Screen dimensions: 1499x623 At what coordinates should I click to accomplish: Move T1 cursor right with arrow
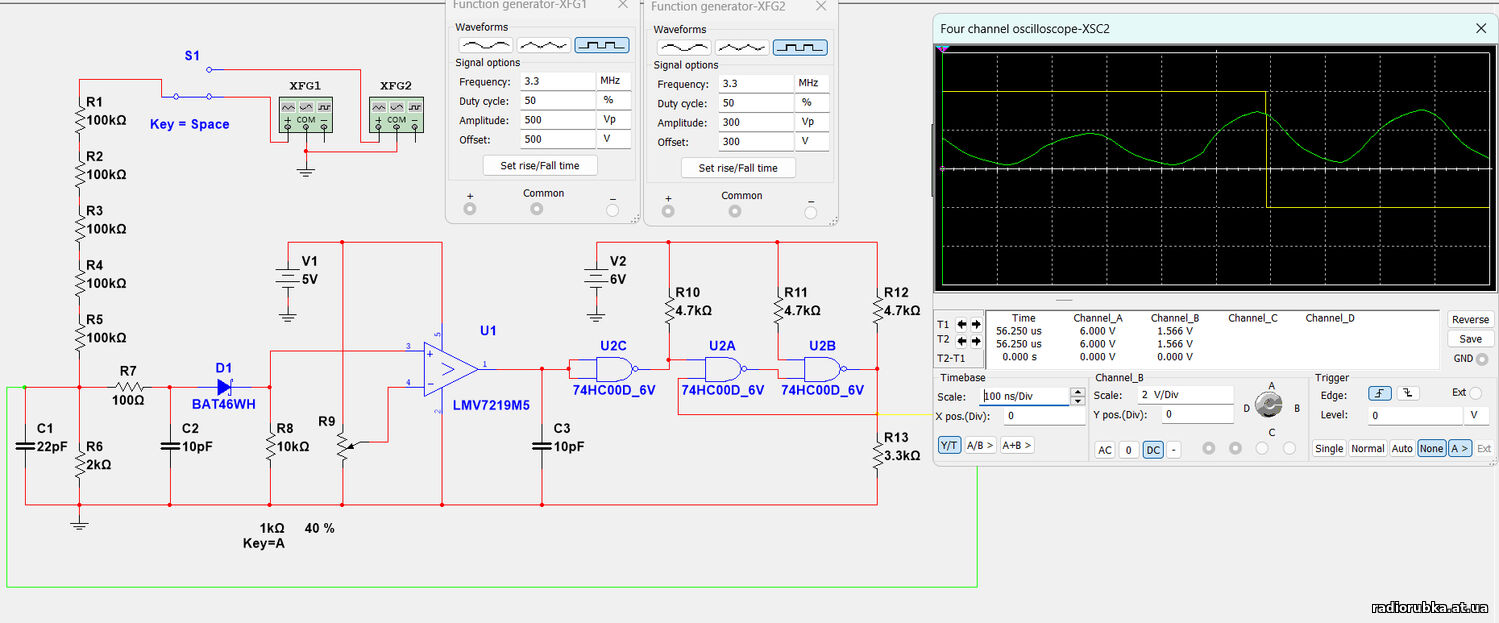click(x=976, y=324)
